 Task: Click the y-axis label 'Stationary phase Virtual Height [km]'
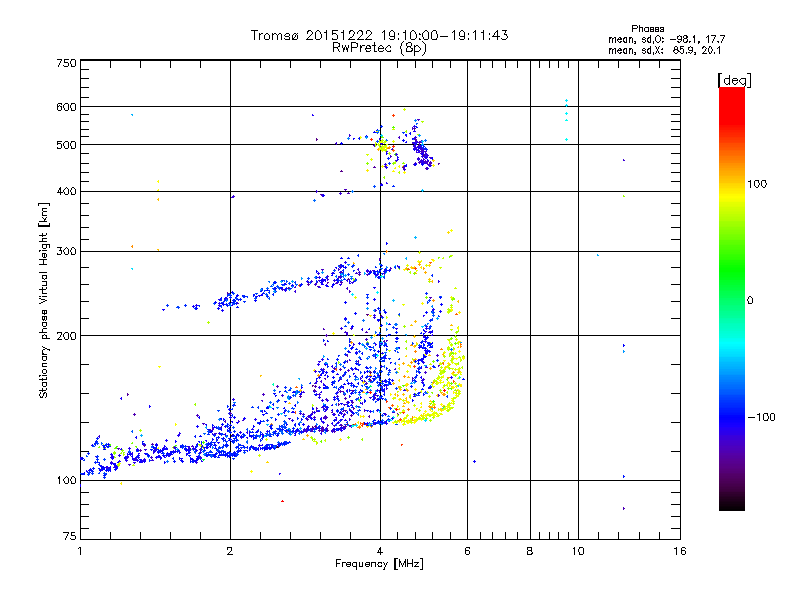click(x=43, y=301)
